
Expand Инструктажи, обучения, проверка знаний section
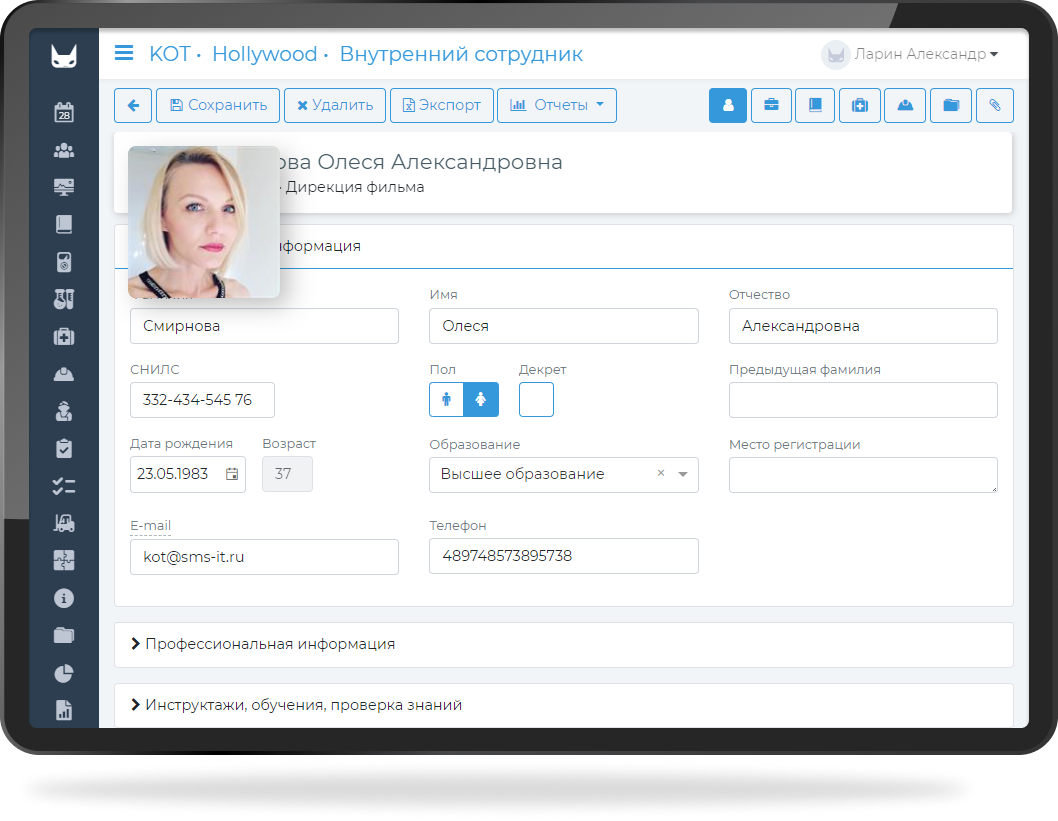coord(564,705)
